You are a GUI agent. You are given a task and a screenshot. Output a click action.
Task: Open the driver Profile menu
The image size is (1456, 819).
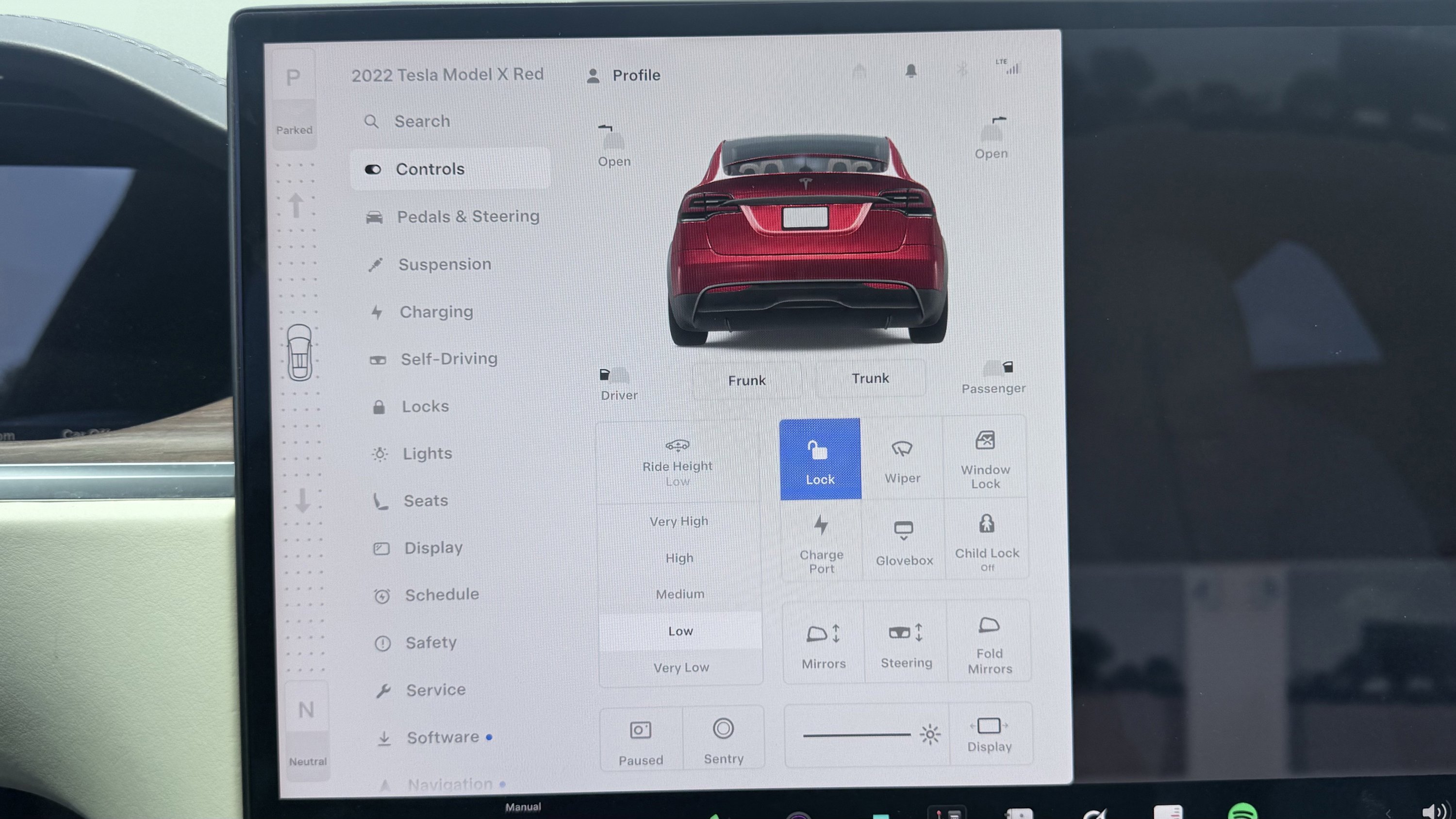tap(624, 75)
